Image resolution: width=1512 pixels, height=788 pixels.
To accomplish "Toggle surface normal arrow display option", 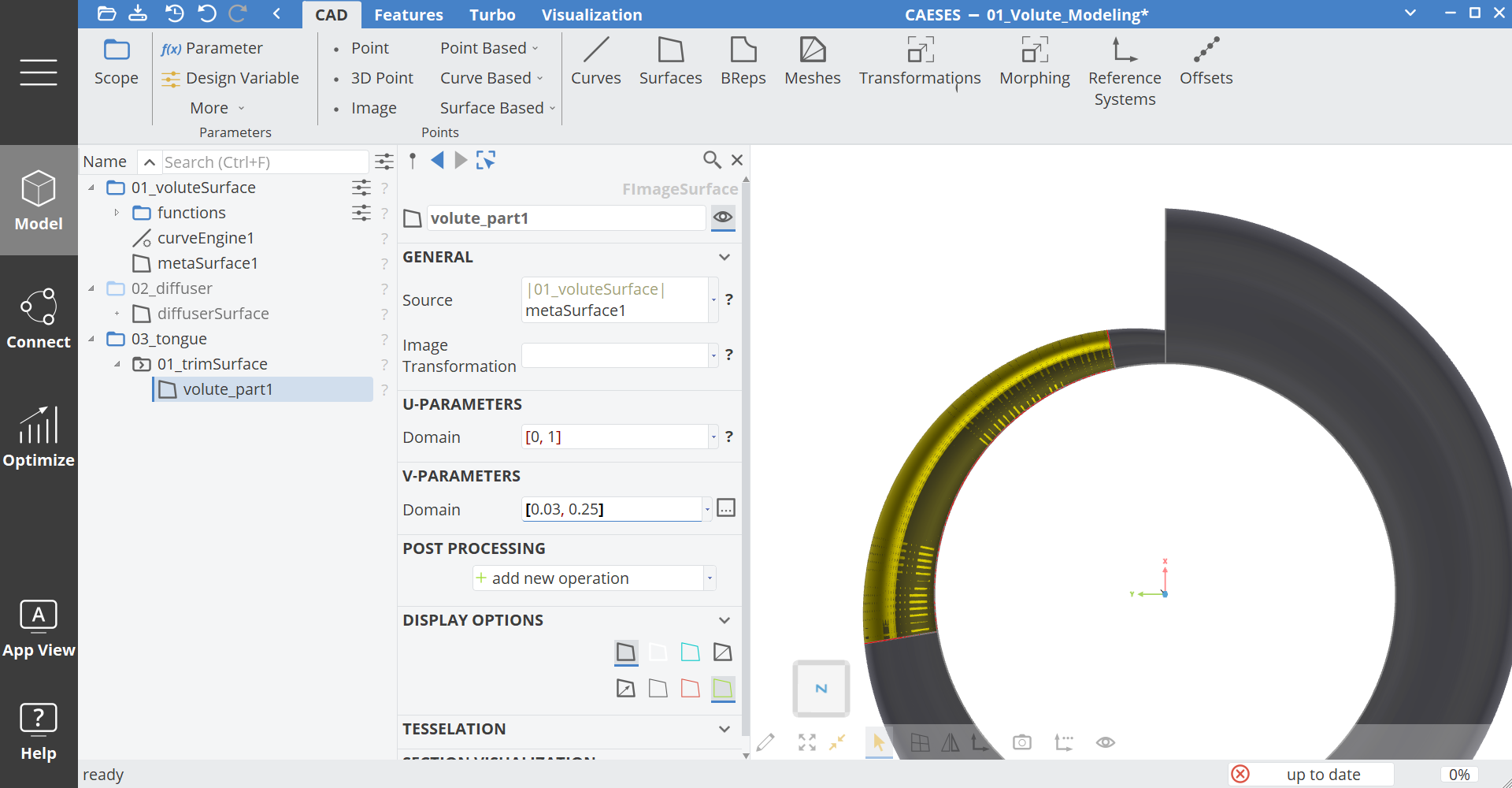I will pyautogui.click(x=626, y=689).
